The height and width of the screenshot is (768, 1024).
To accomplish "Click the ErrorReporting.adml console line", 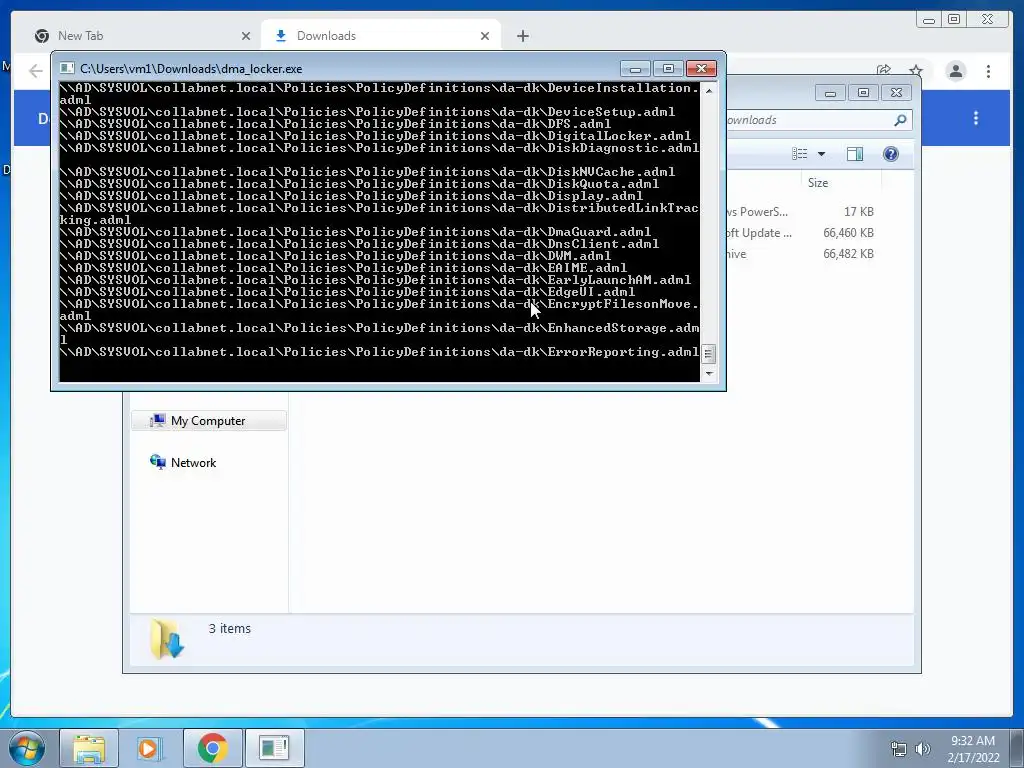I will pos(379,352).
